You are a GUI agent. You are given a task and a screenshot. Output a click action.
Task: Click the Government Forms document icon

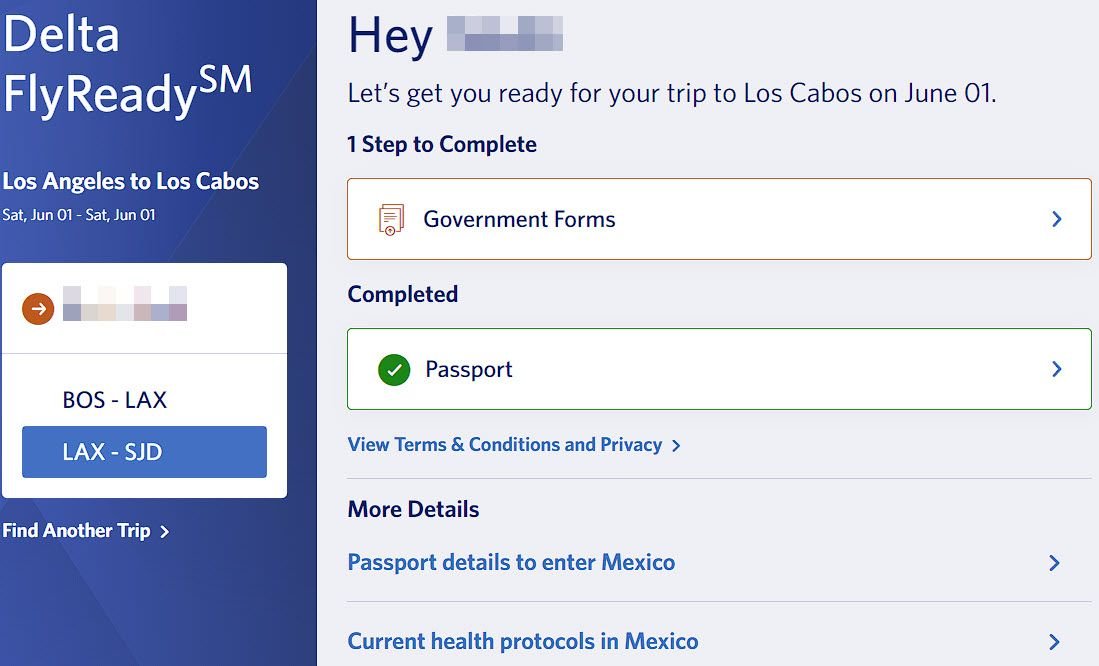(391, 219)
